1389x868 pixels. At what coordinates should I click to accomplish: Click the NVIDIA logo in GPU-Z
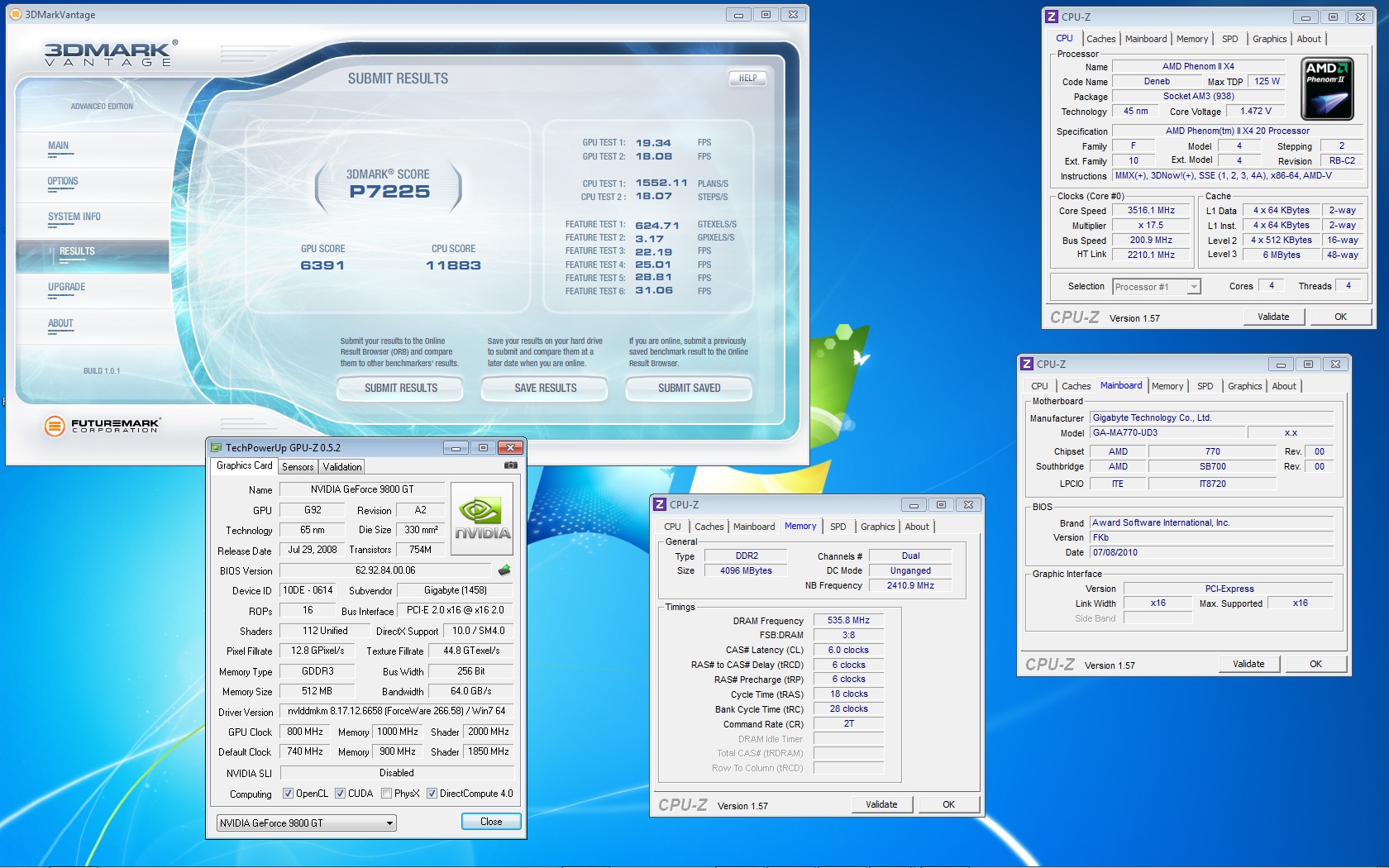click(483, 518)
